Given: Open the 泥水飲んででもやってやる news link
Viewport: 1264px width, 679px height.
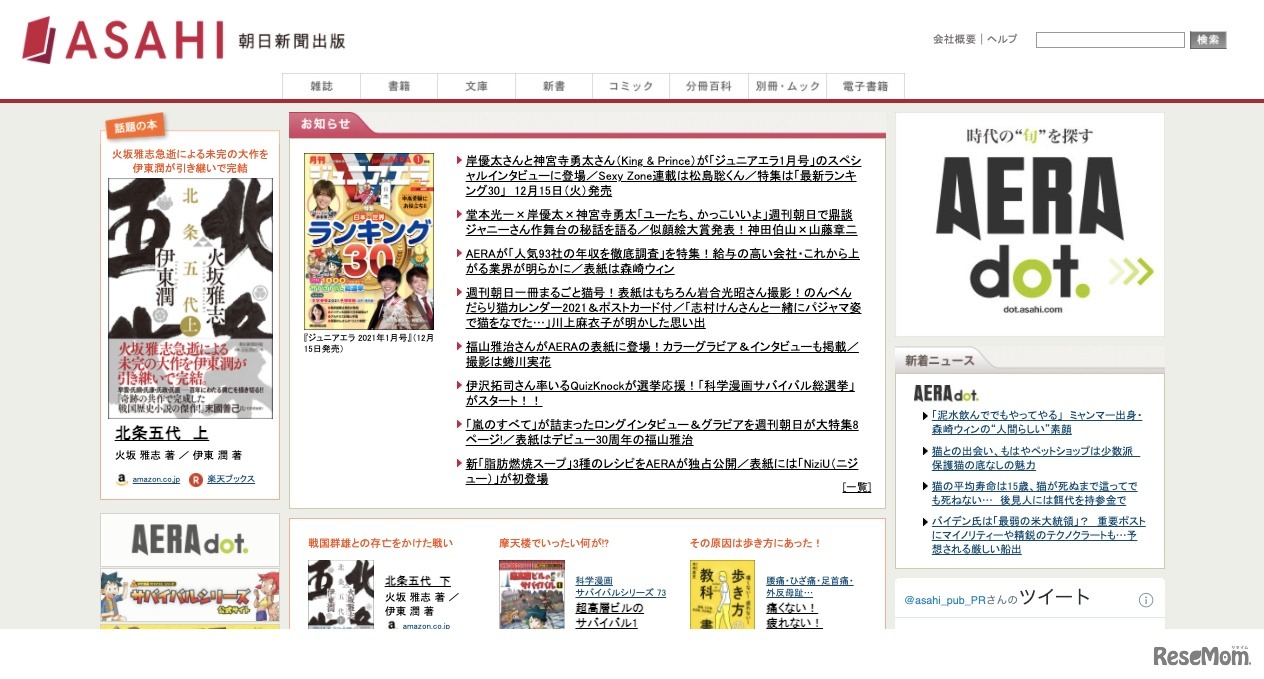Looking at the screenshot, I should pyautogui.click(x=1037, y=422).
